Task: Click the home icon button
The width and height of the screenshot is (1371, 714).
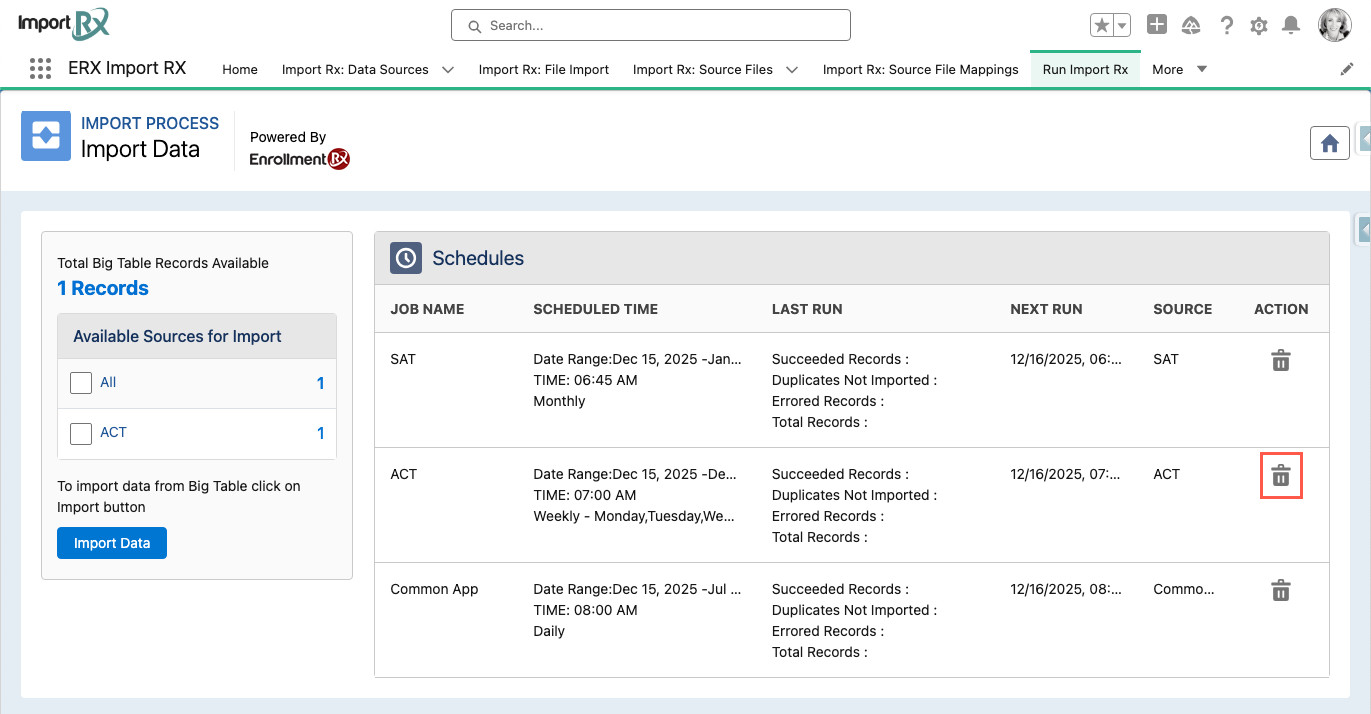Action: [1329, 144]
